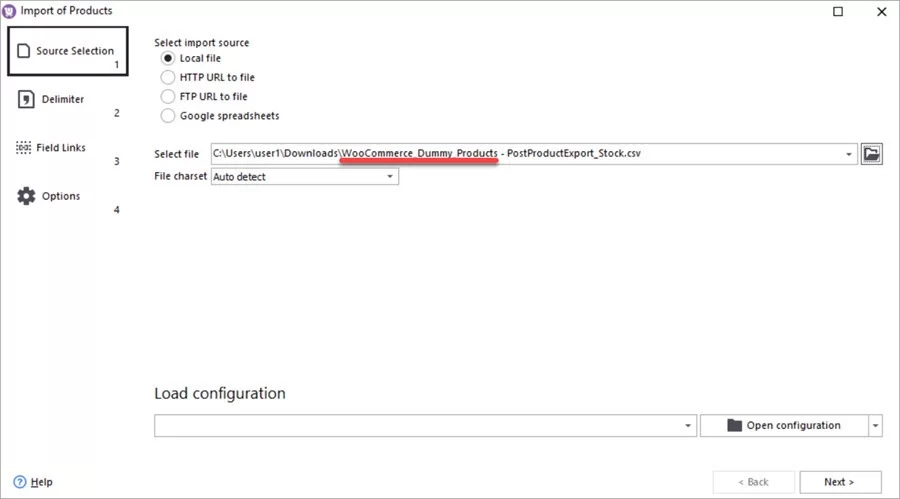Go to the Field Links step
Image resolution: width=900 pixels, height=499 pixels.
(61, 148)
